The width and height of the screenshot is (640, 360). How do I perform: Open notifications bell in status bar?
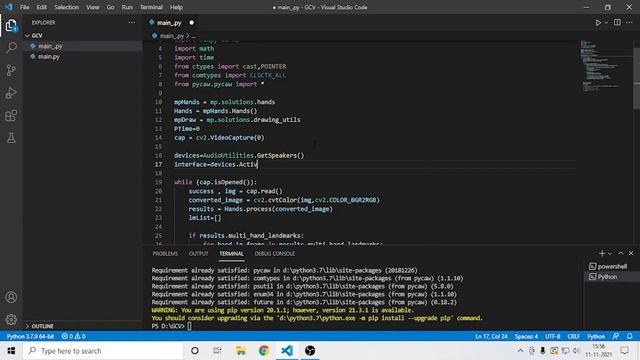630,336
